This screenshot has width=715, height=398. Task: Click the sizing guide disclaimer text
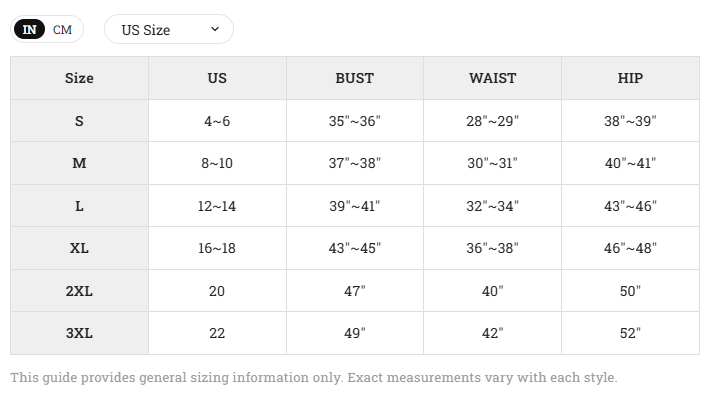pos(314,377)
